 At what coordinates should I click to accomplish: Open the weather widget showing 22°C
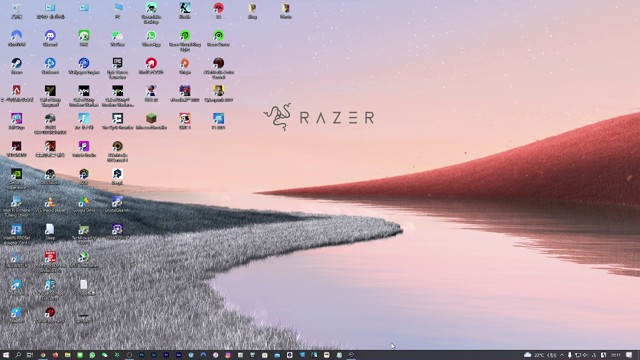pyautogui.click(x=534, y=355)
